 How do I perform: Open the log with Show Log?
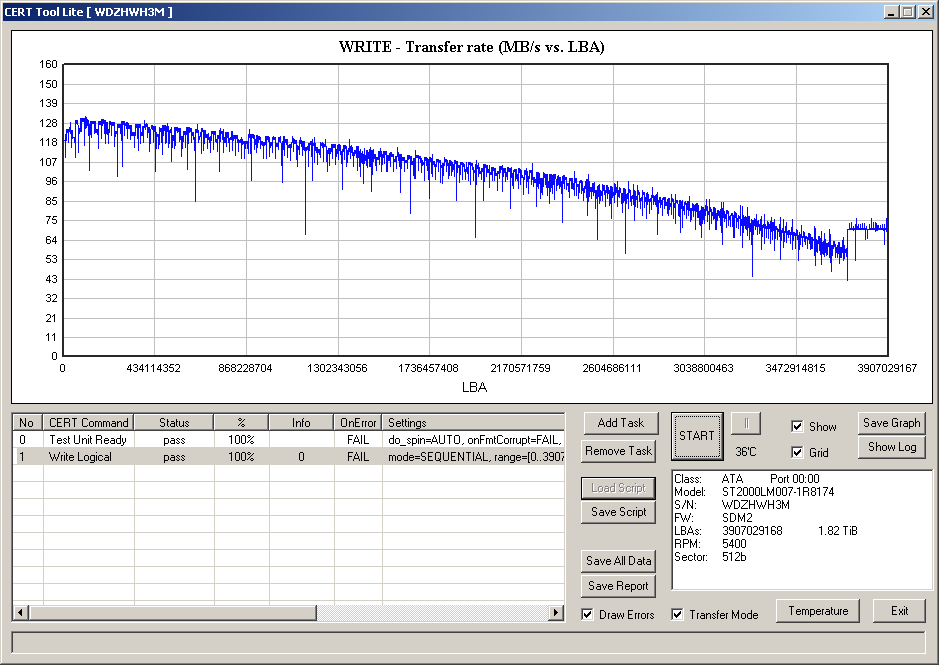(x=892, y=447)
